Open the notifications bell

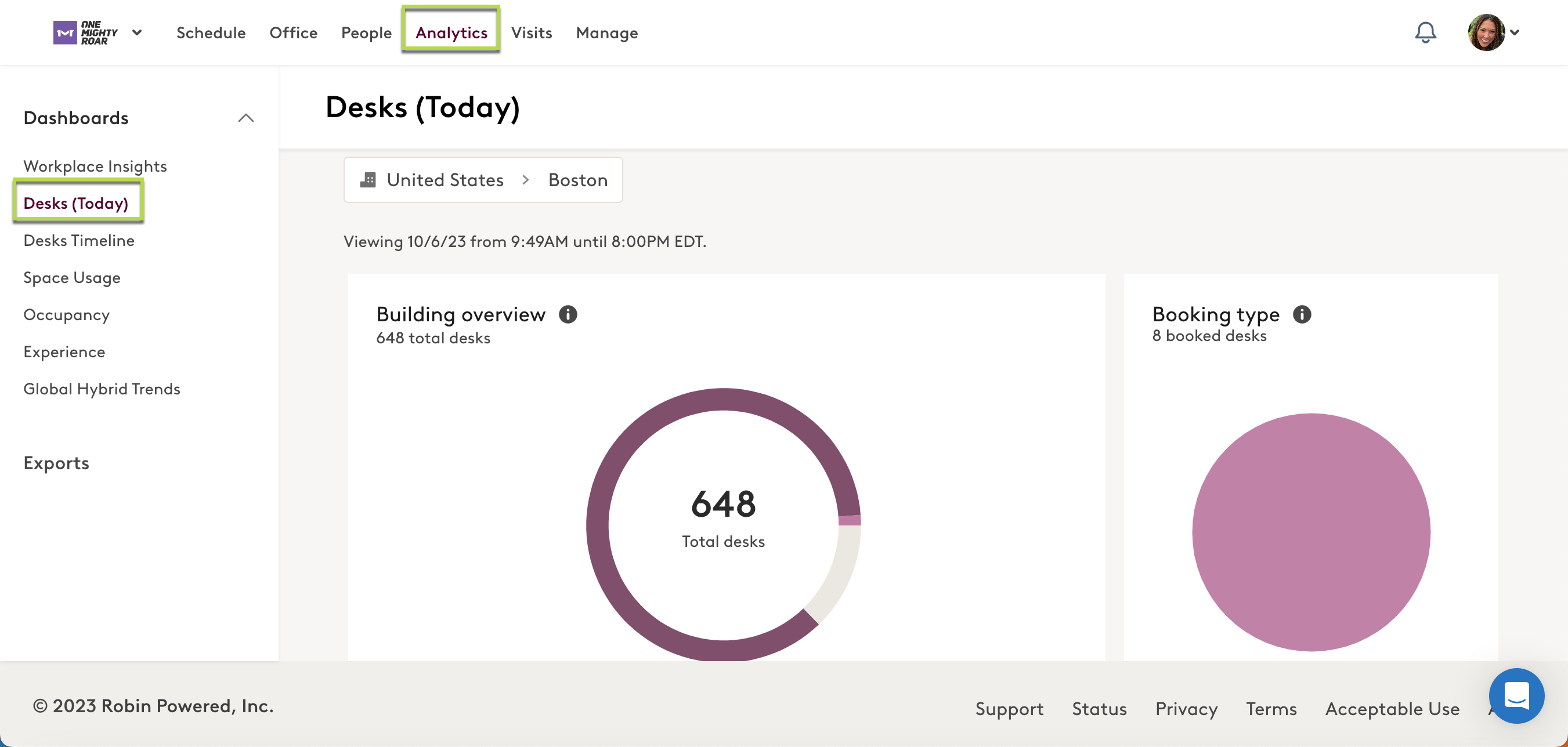click(x=1425, y=32)
